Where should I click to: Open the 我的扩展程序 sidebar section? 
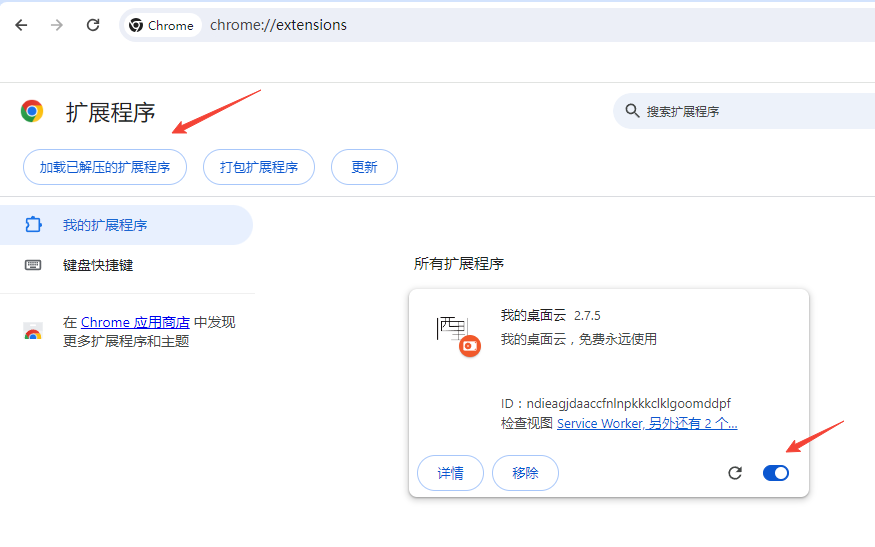point(105,225)
